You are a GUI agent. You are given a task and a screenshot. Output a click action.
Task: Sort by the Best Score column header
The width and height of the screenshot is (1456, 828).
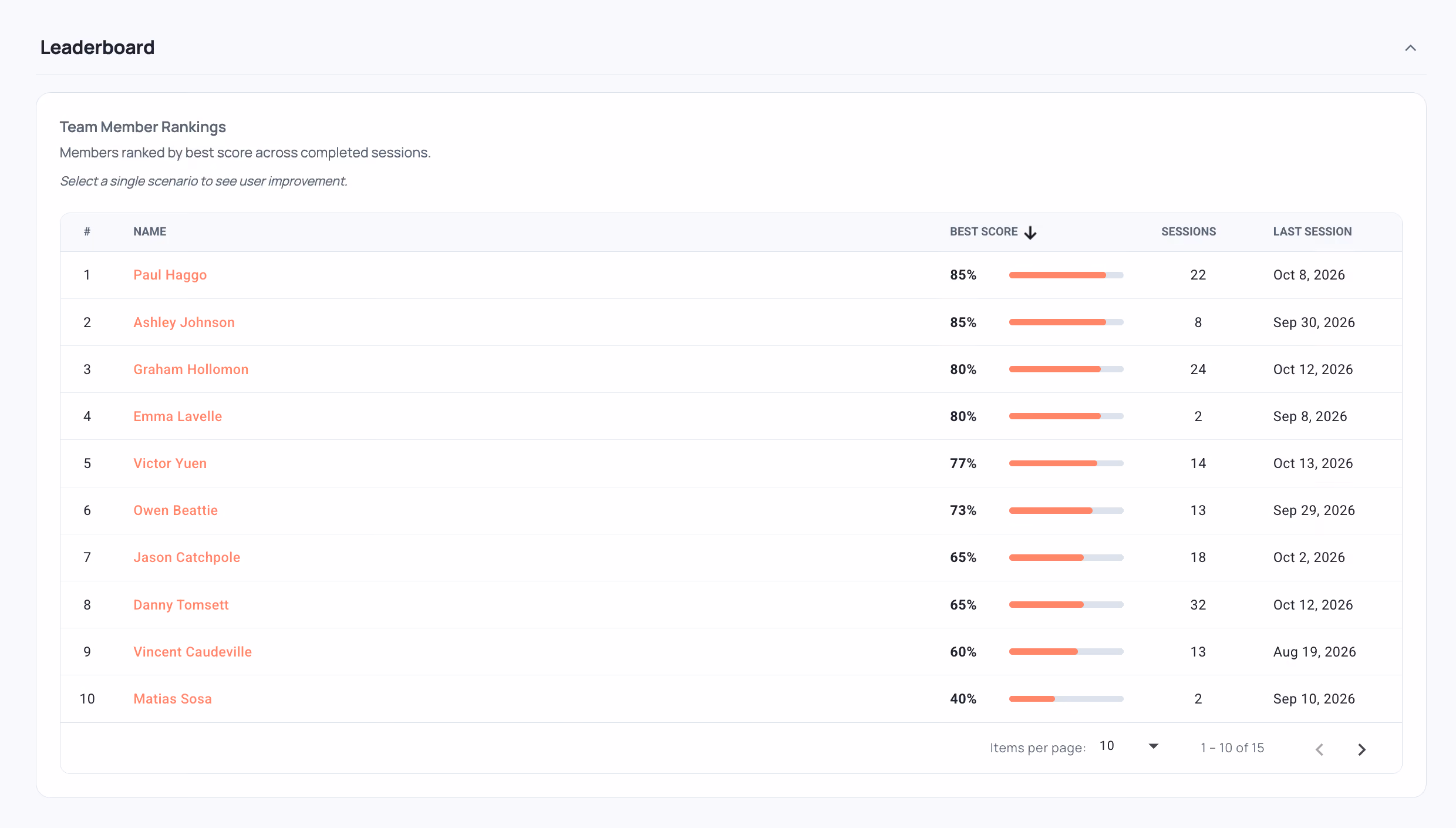click(x=984, y=232)
